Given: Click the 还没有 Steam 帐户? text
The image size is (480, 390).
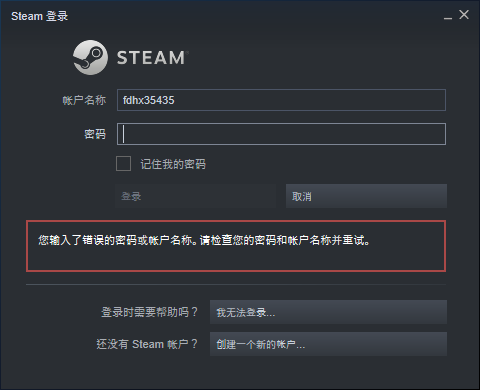Looking at the screenshot, I should pos(147,344).
